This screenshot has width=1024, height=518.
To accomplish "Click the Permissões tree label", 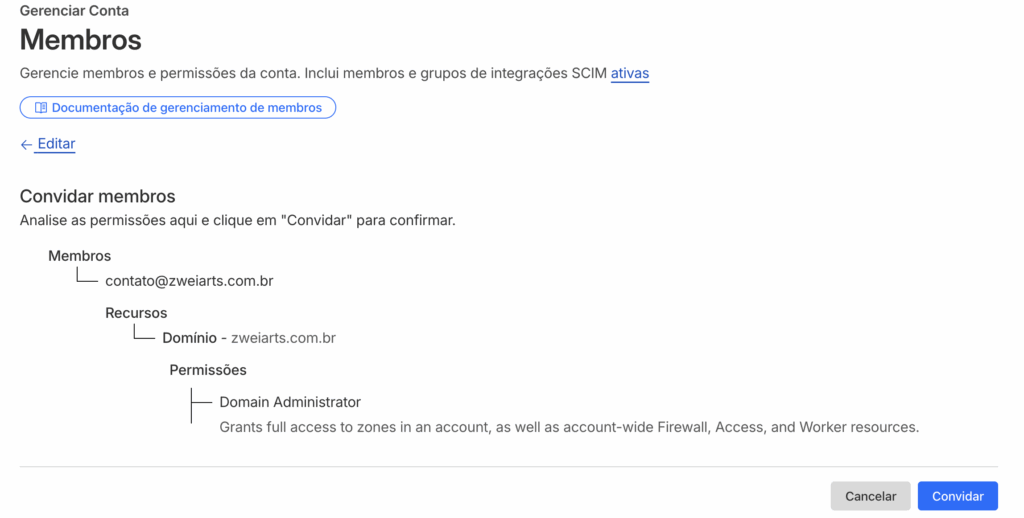I will click(208, 370).
